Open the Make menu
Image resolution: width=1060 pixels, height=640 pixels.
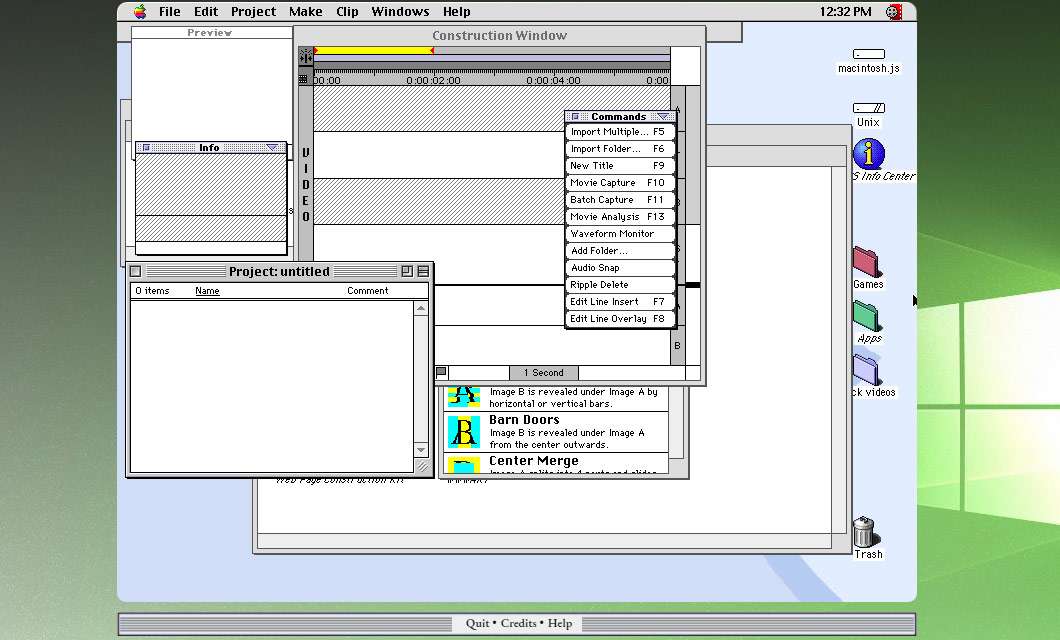[305, 12]
